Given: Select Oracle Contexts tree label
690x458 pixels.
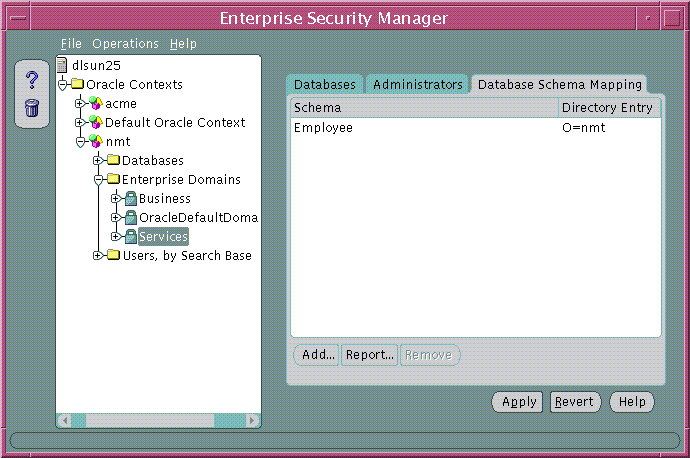Looking at the screenshot, I should coord(134,84).
